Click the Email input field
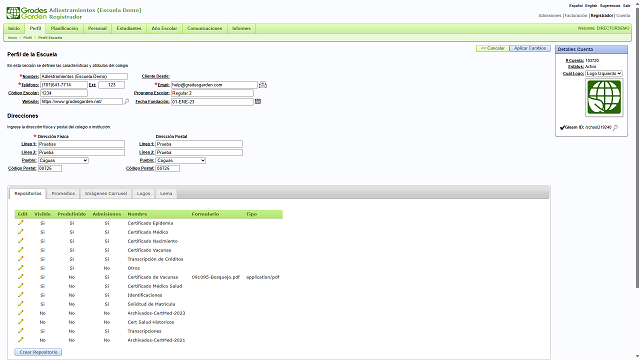The height and width of the screenshot is (360, 640). point(214,85)
